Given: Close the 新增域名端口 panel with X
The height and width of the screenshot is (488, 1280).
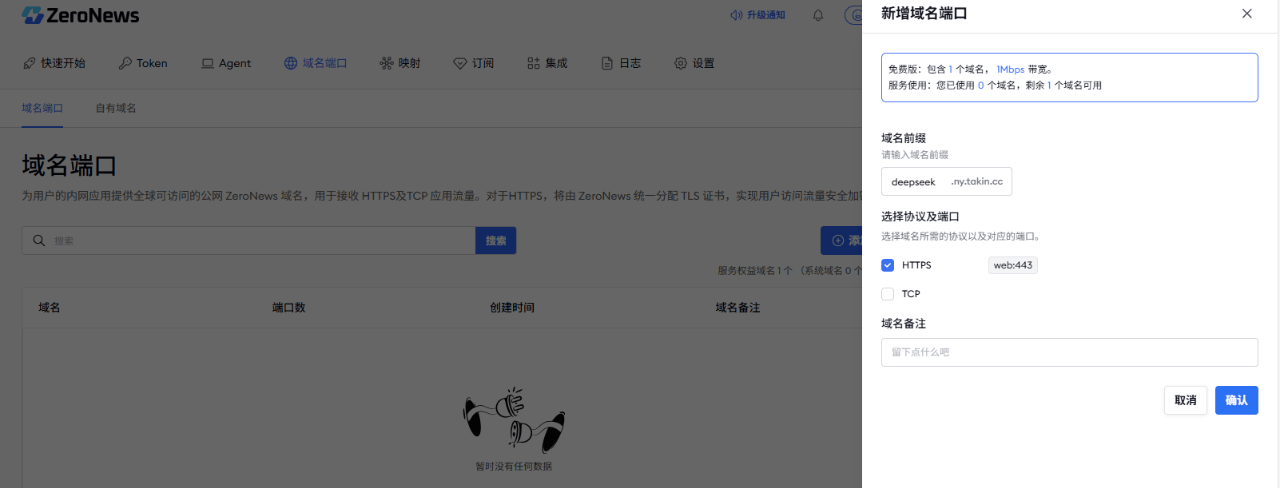Looking at the screenshot, I should pos(1246,14).
